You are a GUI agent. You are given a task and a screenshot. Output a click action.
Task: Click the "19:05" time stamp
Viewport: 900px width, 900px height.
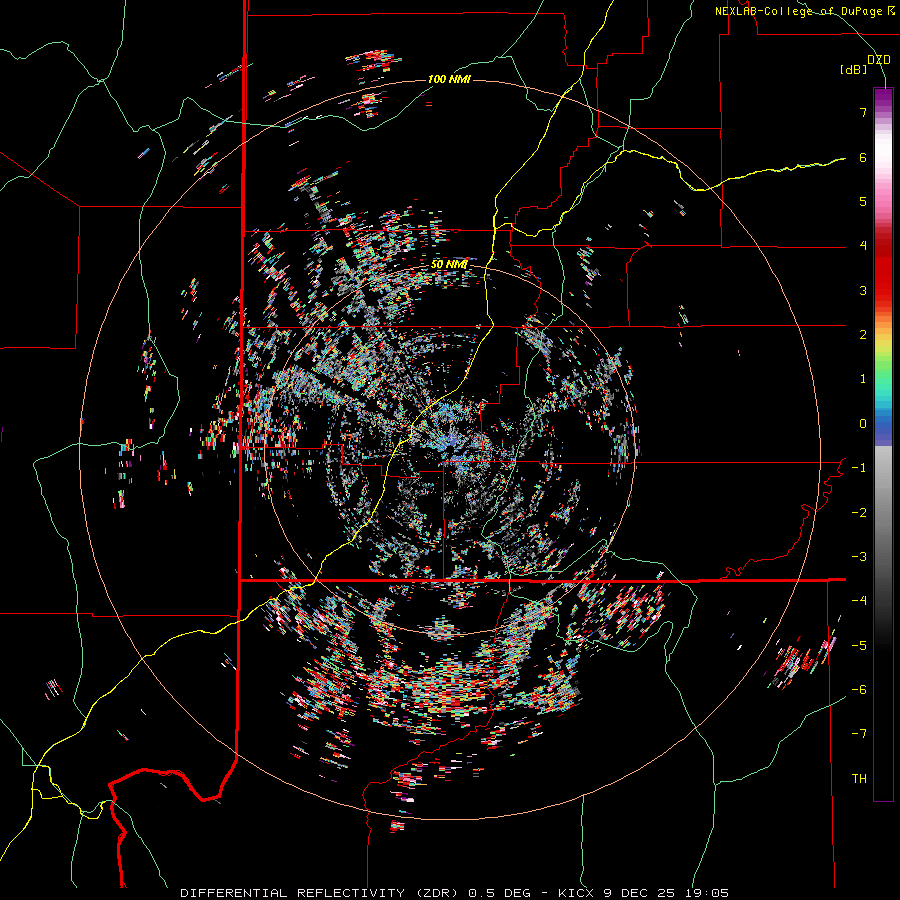coord(706,893)
